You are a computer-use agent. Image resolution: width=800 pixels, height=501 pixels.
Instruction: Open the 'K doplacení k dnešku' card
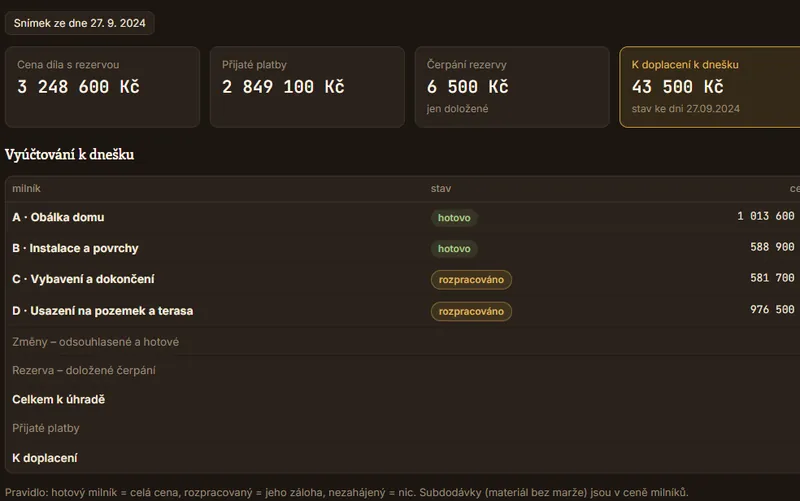[710, 87]
